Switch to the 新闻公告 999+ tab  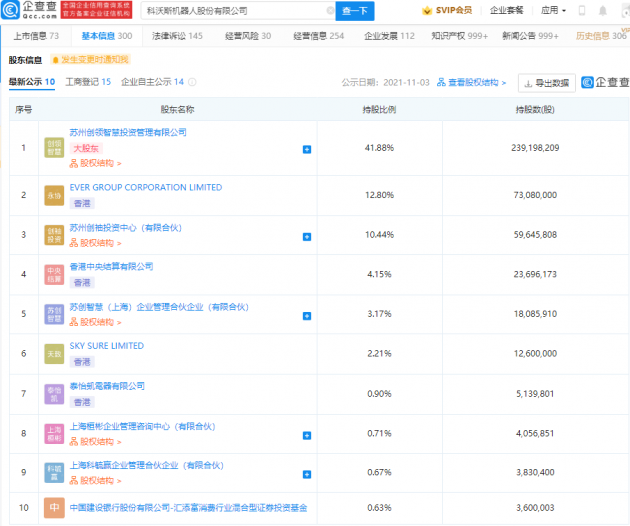point(530,36)
